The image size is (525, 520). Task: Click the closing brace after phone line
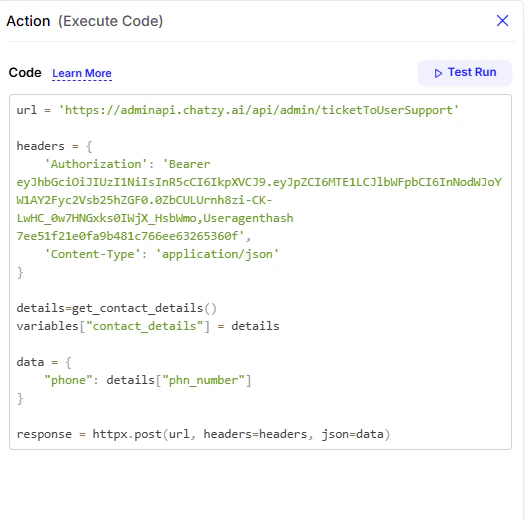click(20, 399)
